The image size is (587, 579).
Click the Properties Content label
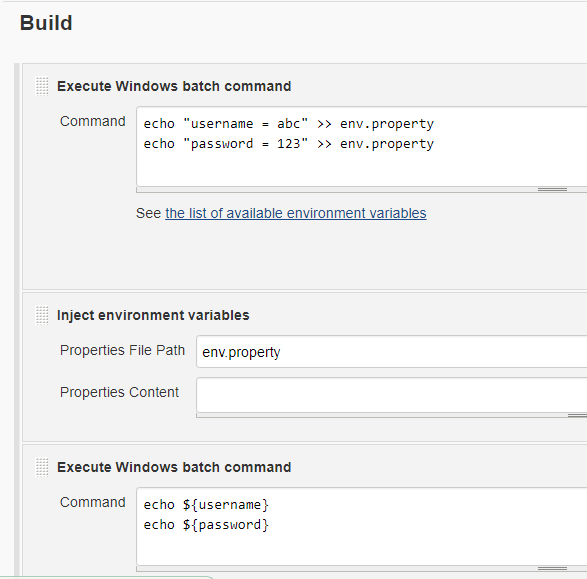click(119, 392)
